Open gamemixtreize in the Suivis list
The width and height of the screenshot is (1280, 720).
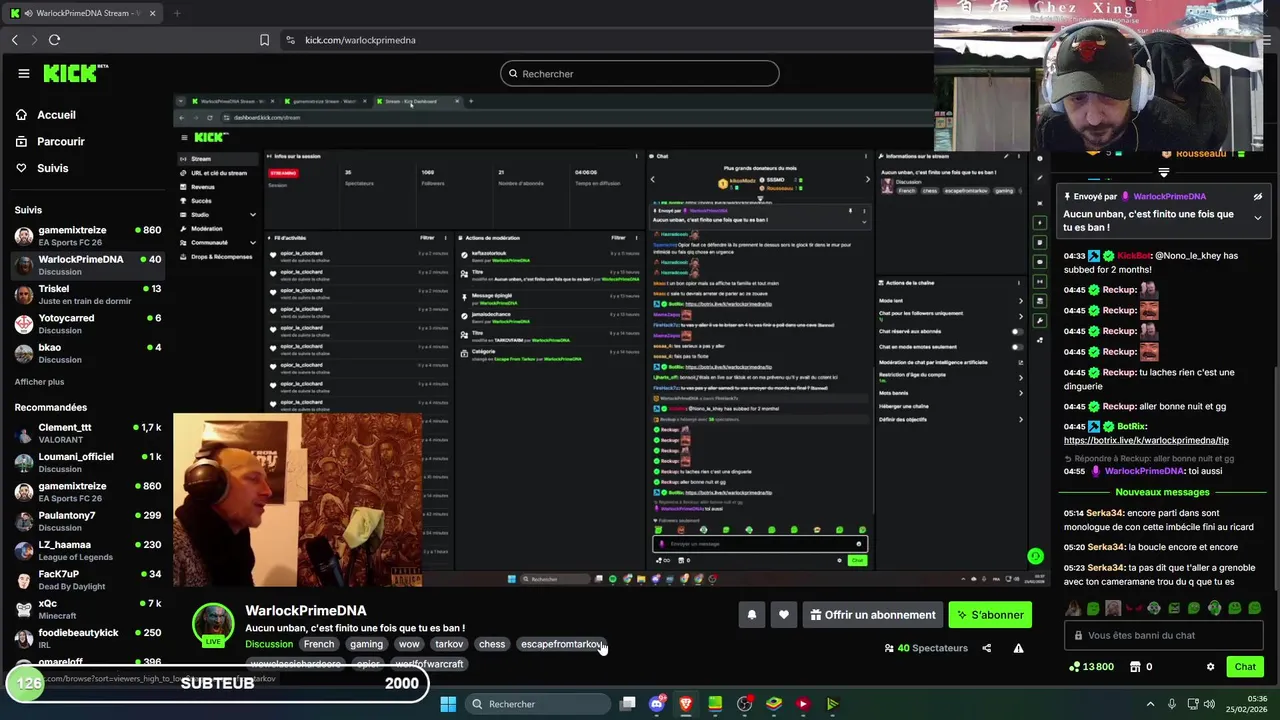pos(88,236)
